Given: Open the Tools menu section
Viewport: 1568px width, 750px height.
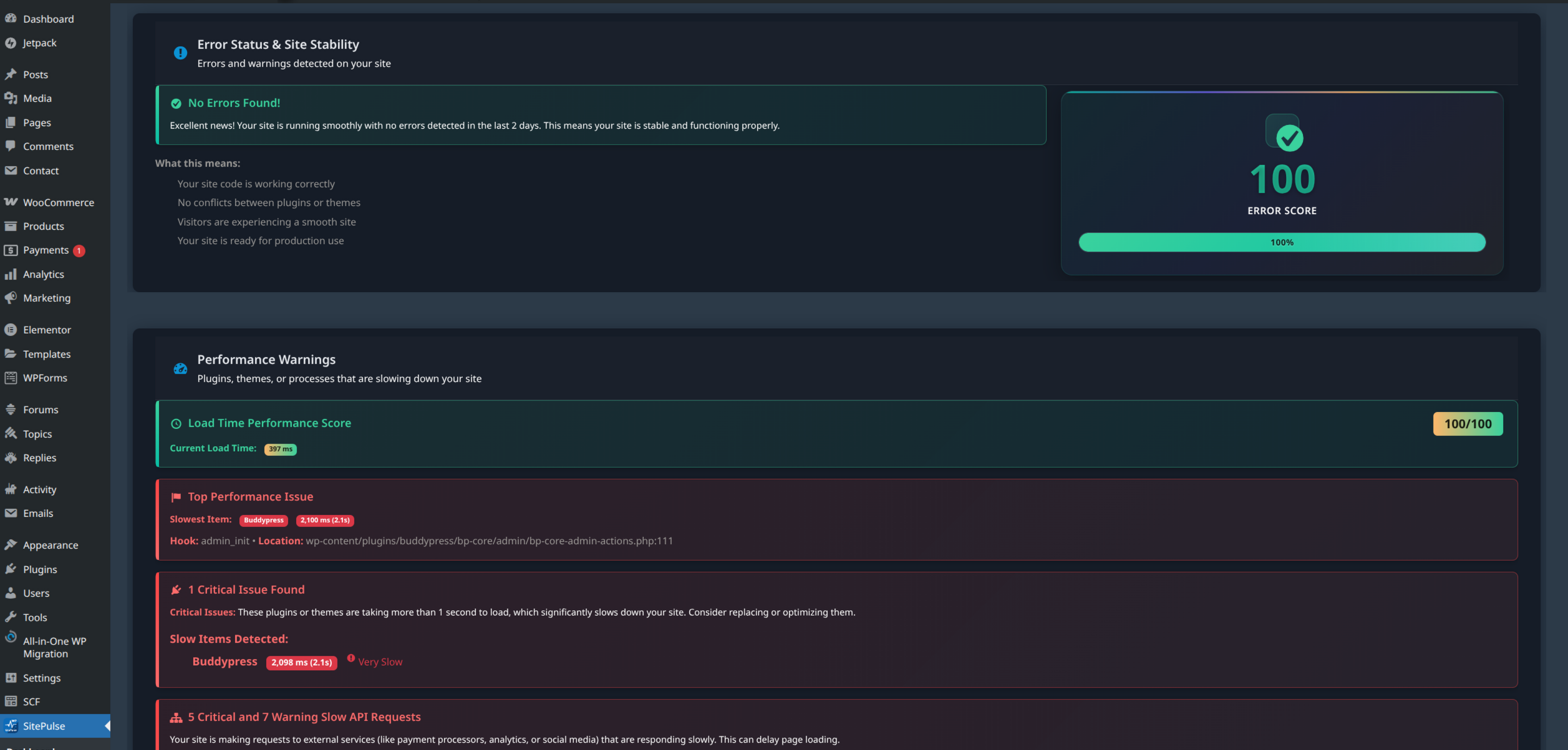Looking at the screenshot, I should 34,617.
